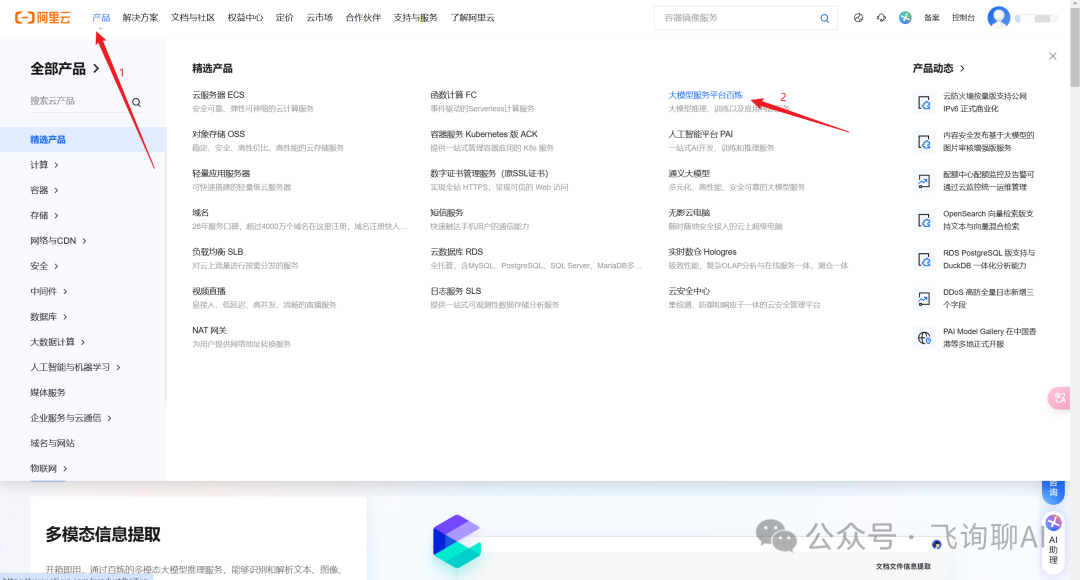Image resolution: width=1080 pixels, height=580 pixels.
Task: Open the 产品动态 heading link
Action: (938, 68)
